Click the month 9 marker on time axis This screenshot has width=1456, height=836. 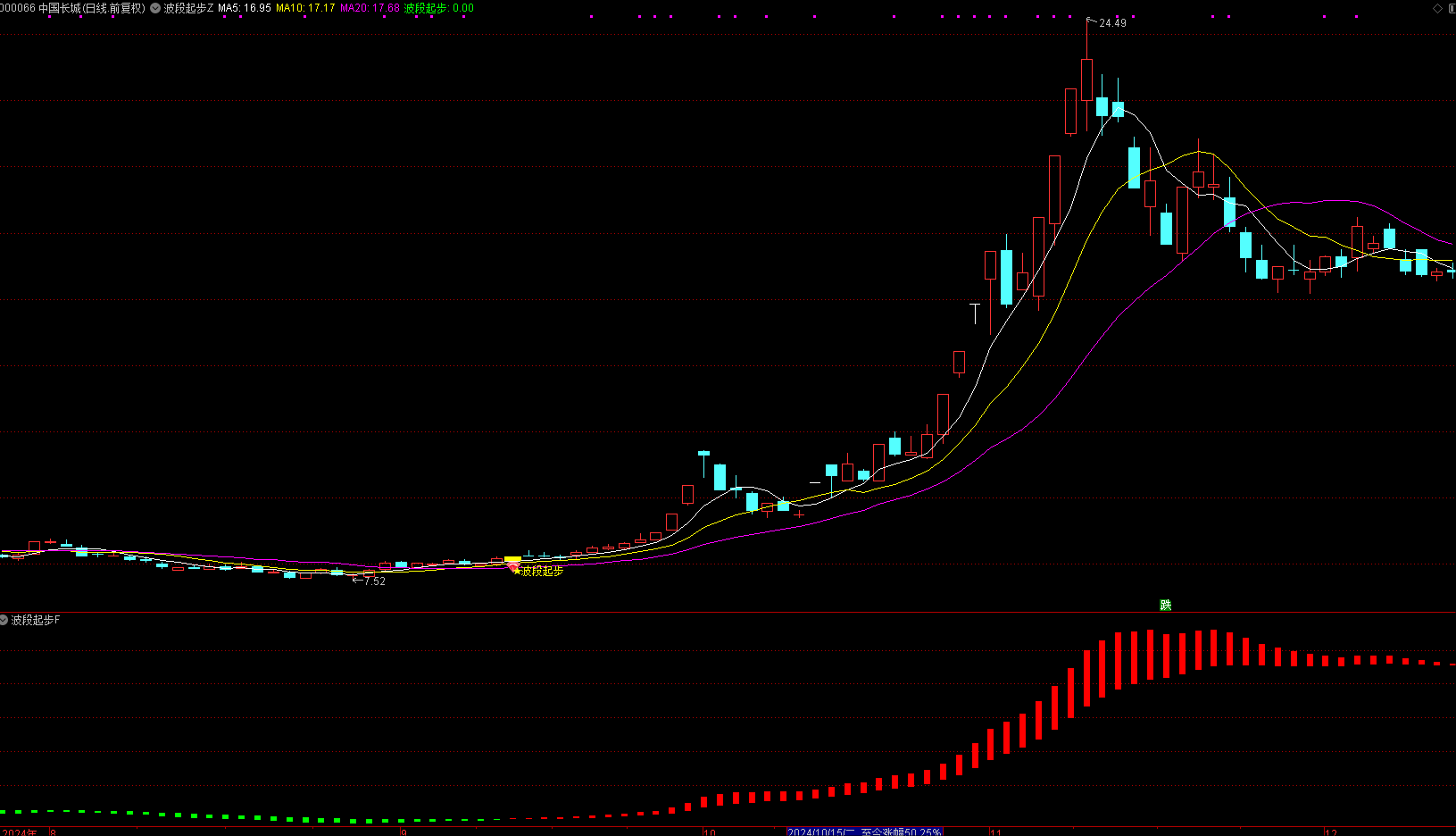404,832
